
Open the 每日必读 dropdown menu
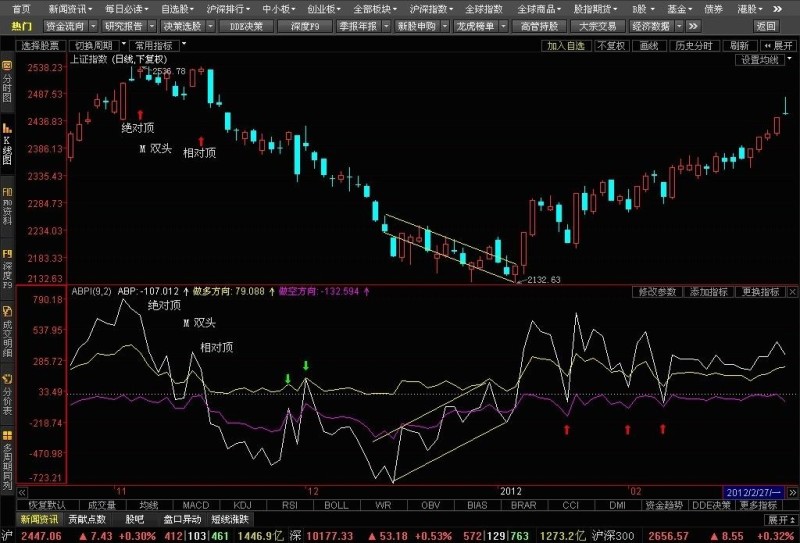pos(127,9)
